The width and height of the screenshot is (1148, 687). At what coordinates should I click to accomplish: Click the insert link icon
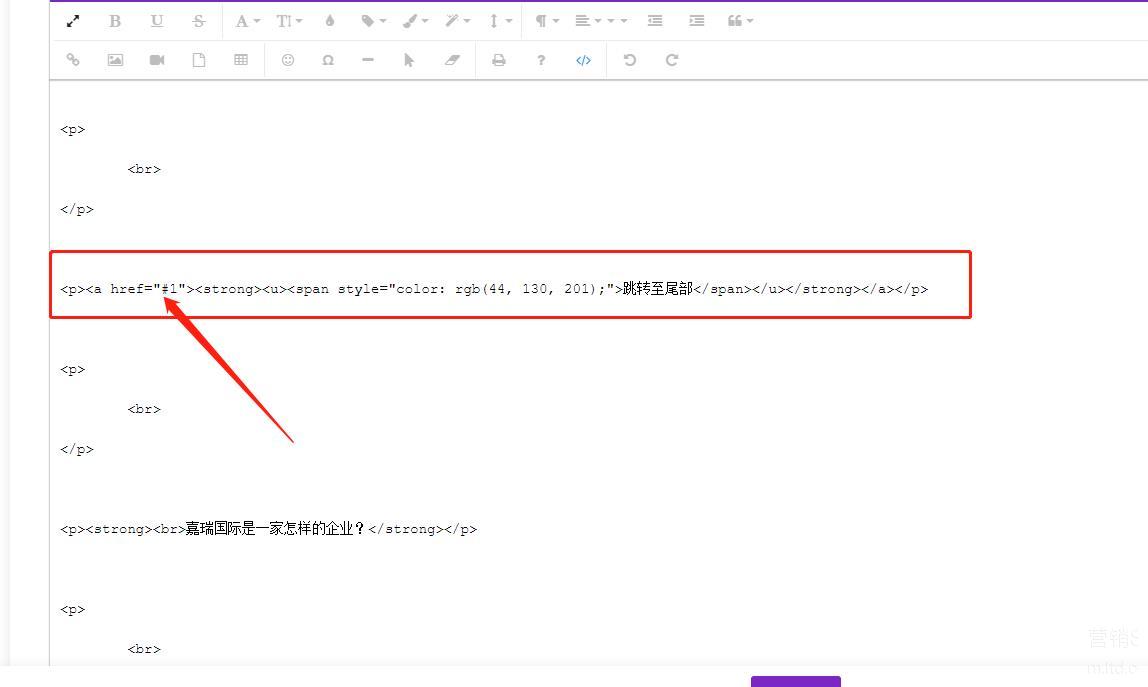(73, 60)
